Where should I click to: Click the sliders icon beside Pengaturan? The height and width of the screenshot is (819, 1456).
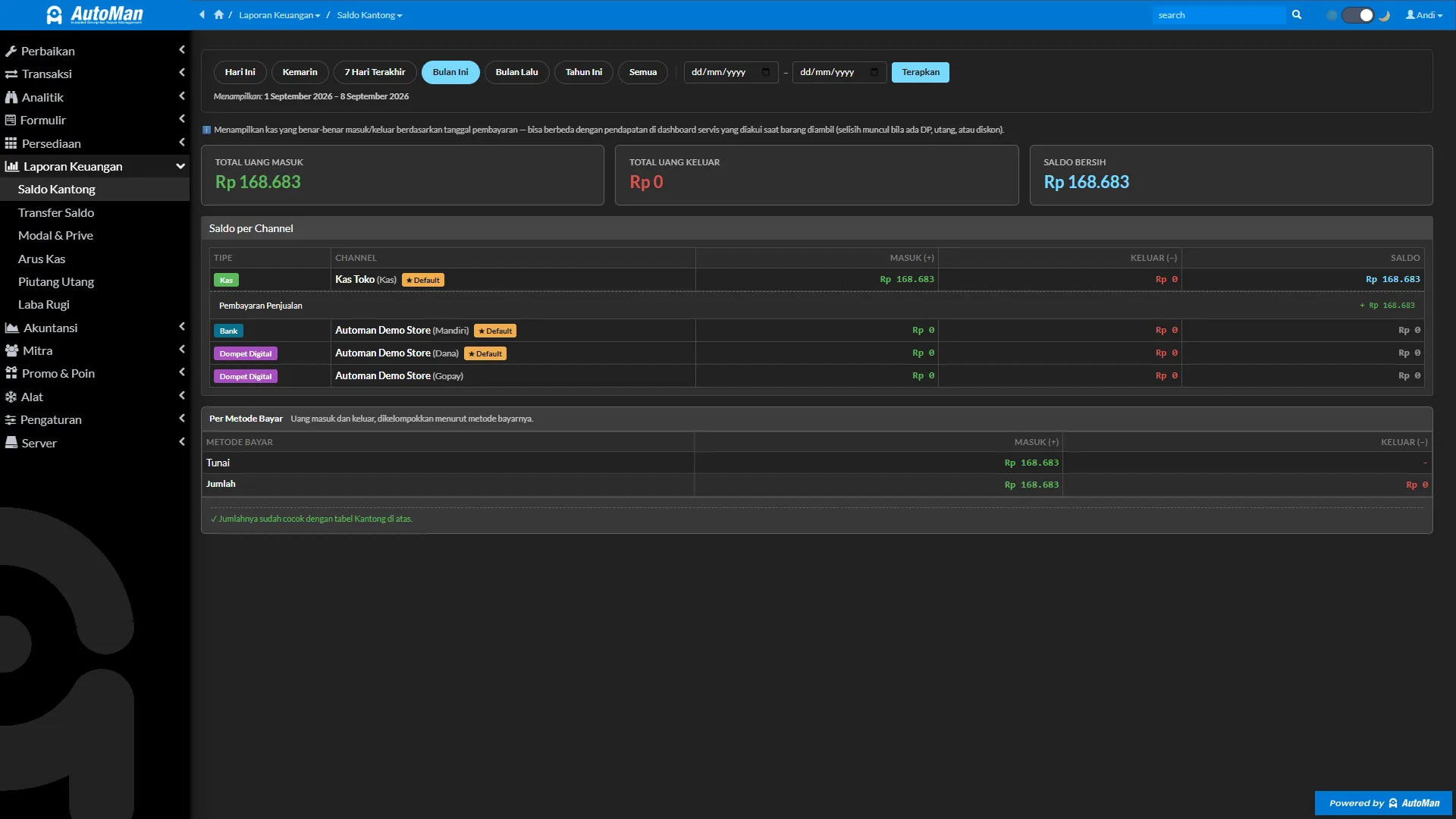pos(11,419)
